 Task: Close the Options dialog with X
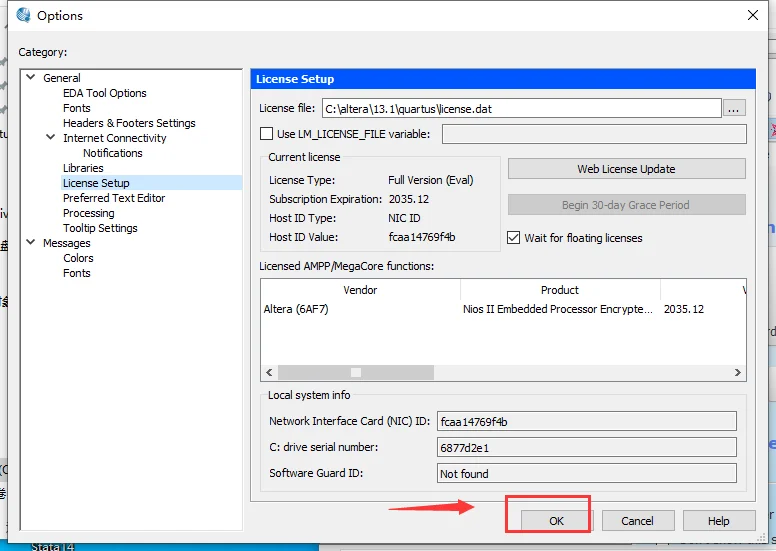click(753, 15)
